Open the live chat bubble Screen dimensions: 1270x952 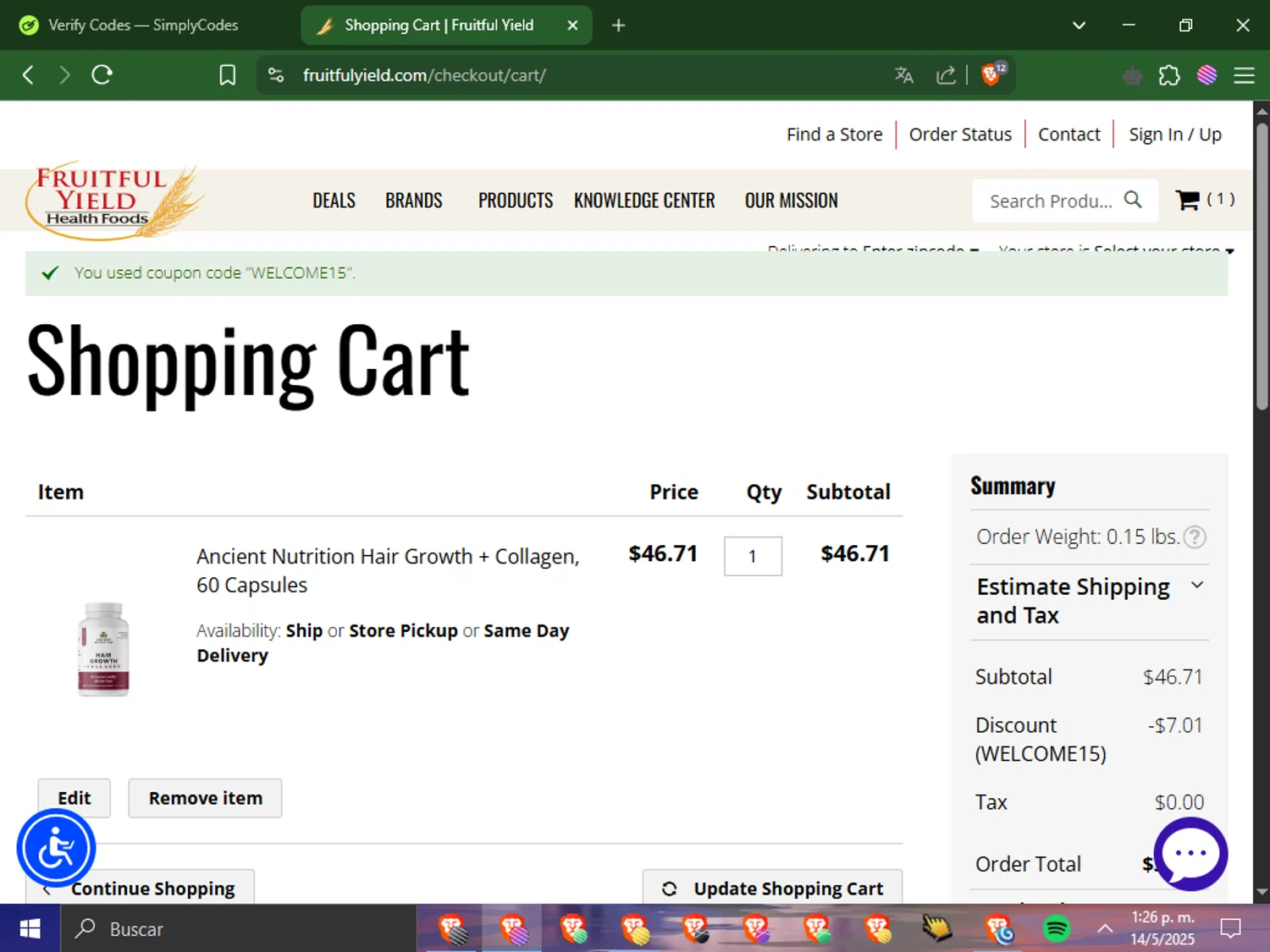click(x=1190, y=853)
